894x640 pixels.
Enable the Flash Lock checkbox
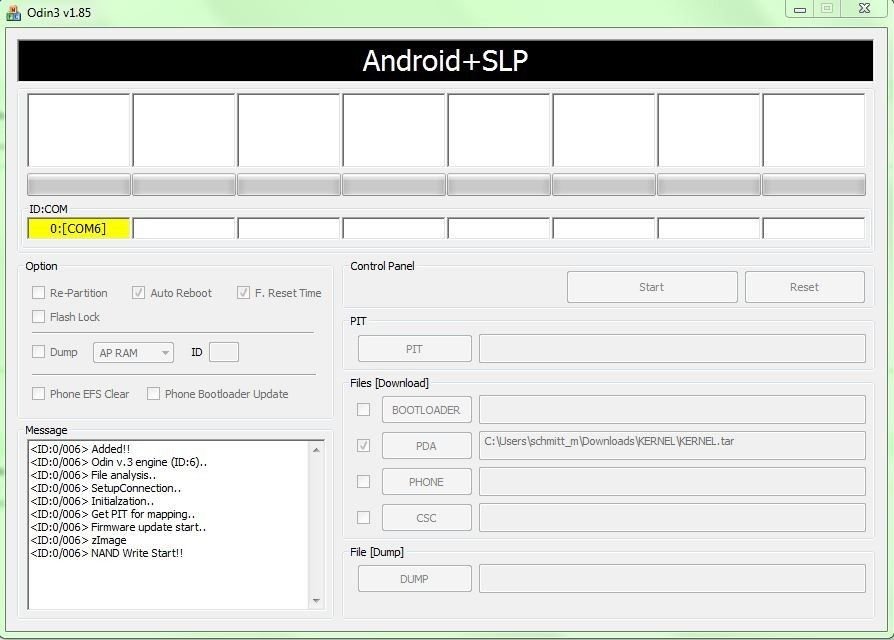pos(38,317)
